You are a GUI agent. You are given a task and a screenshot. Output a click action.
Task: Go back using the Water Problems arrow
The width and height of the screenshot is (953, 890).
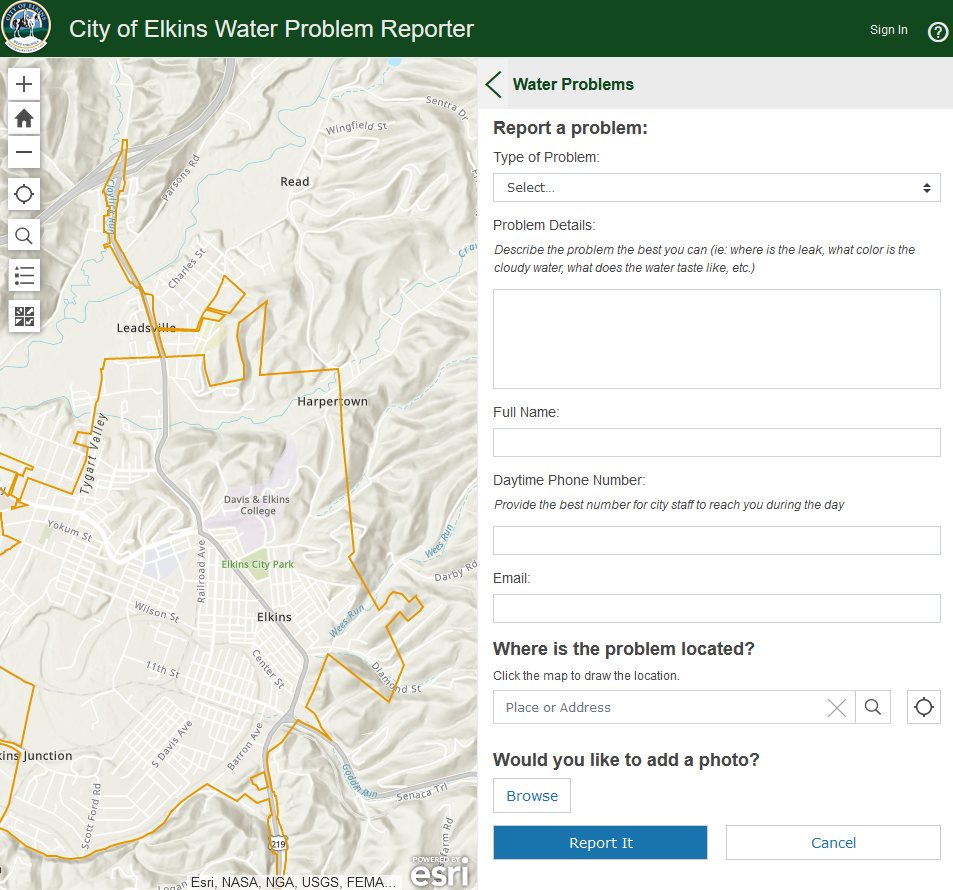(x=494, y=84)
